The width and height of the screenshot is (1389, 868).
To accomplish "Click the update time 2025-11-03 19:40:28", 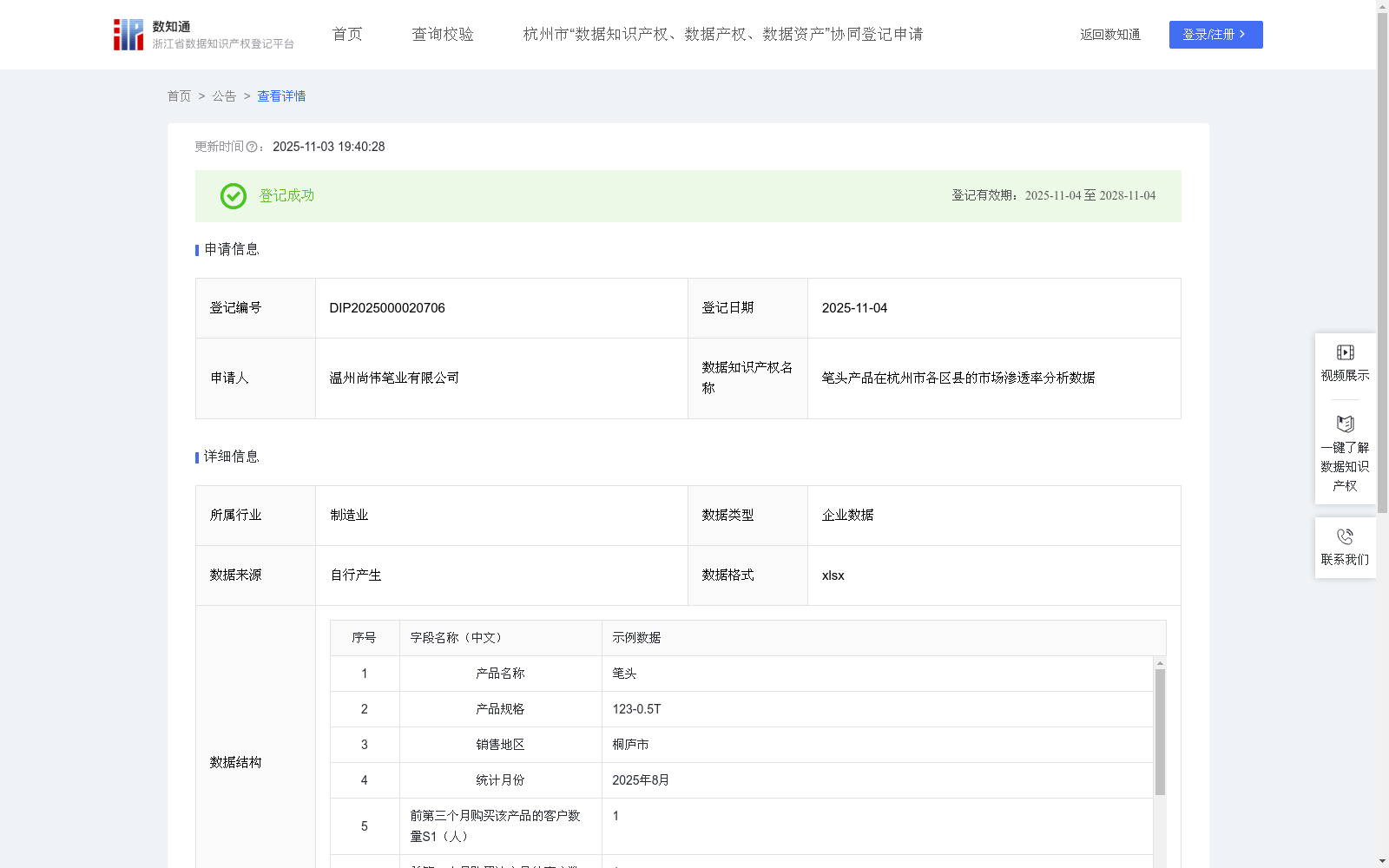I will 329,148.
